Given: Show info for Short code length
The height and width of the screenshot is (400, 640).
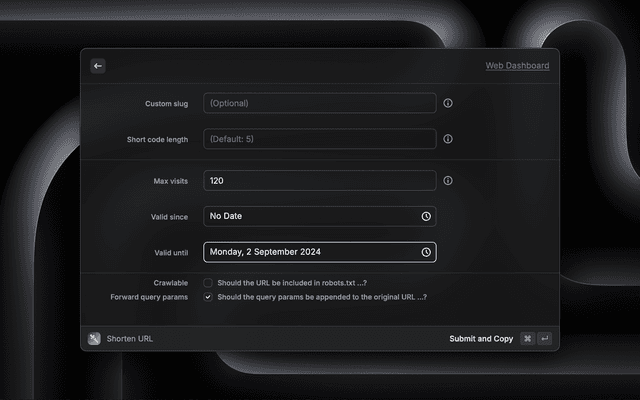Looking at the screenshot, I should [448, 139].
